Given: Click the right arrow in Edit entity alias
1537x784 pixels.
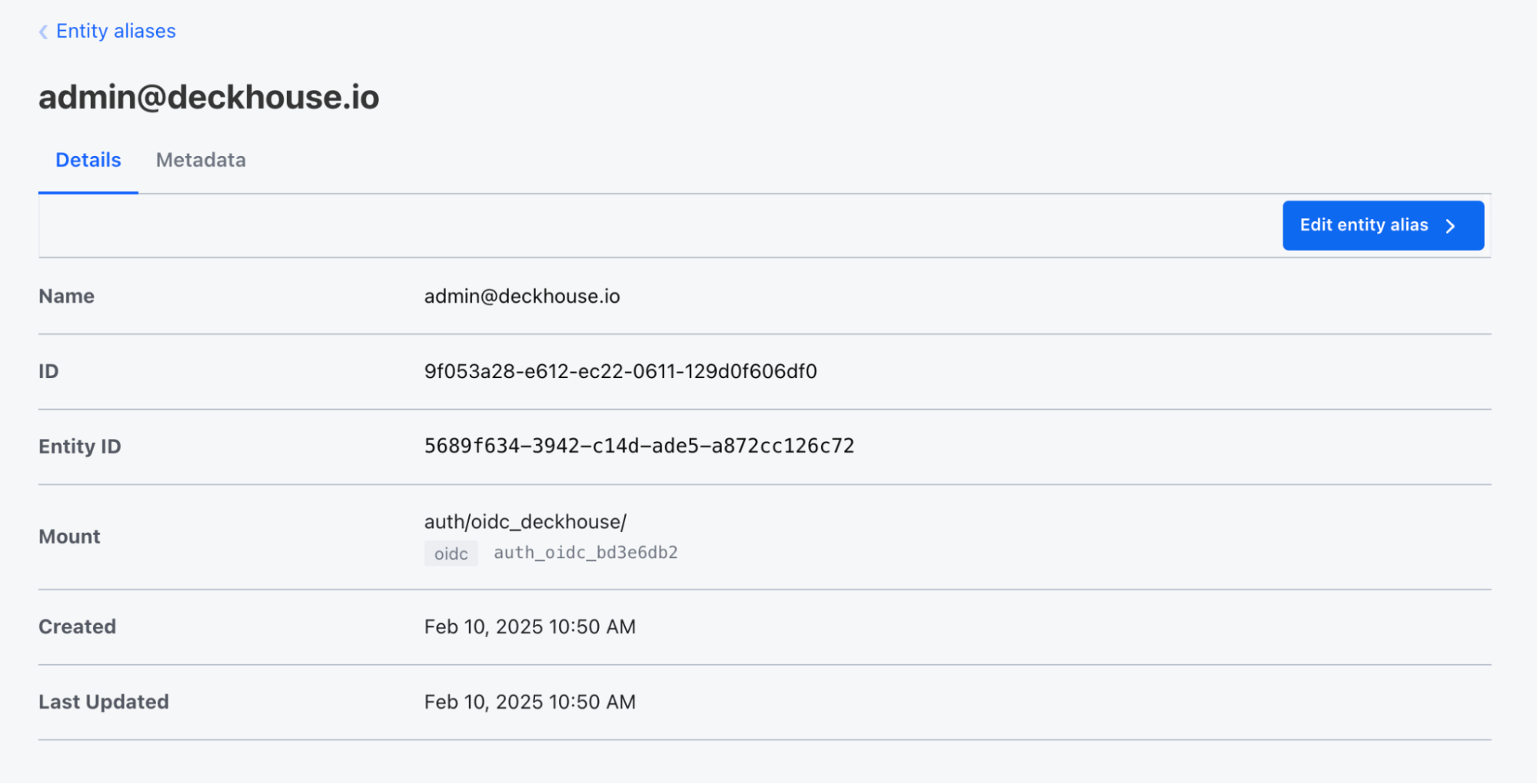Looking at the screenshot, I should coord(1451,226).
